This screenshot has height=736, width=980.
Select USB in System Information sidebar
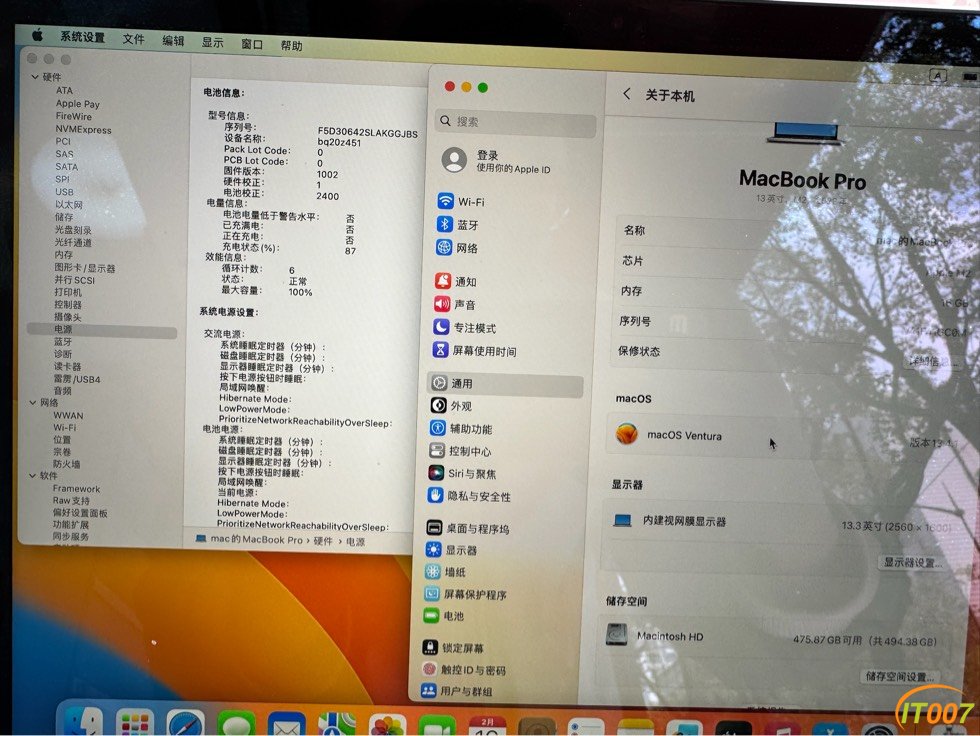coord(64,192)
